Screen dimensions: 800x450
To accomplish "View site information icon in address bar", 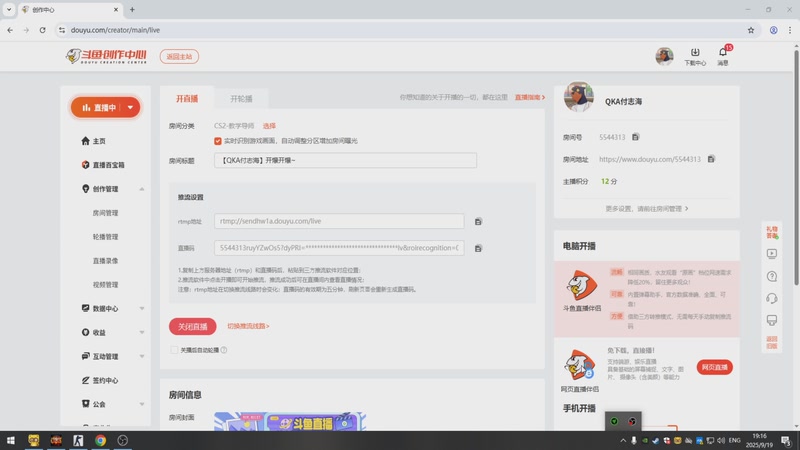I will pos(62,30).
